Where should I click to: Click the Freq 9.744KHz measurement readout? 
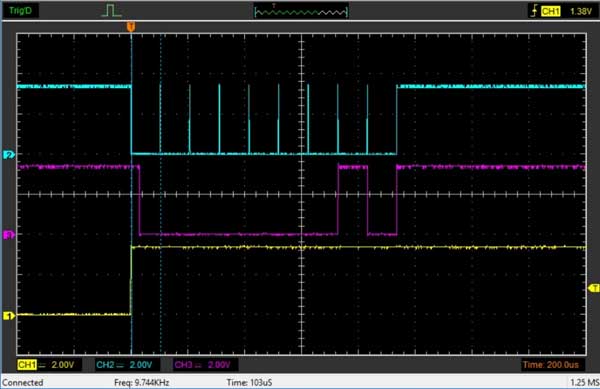[142, 382]
